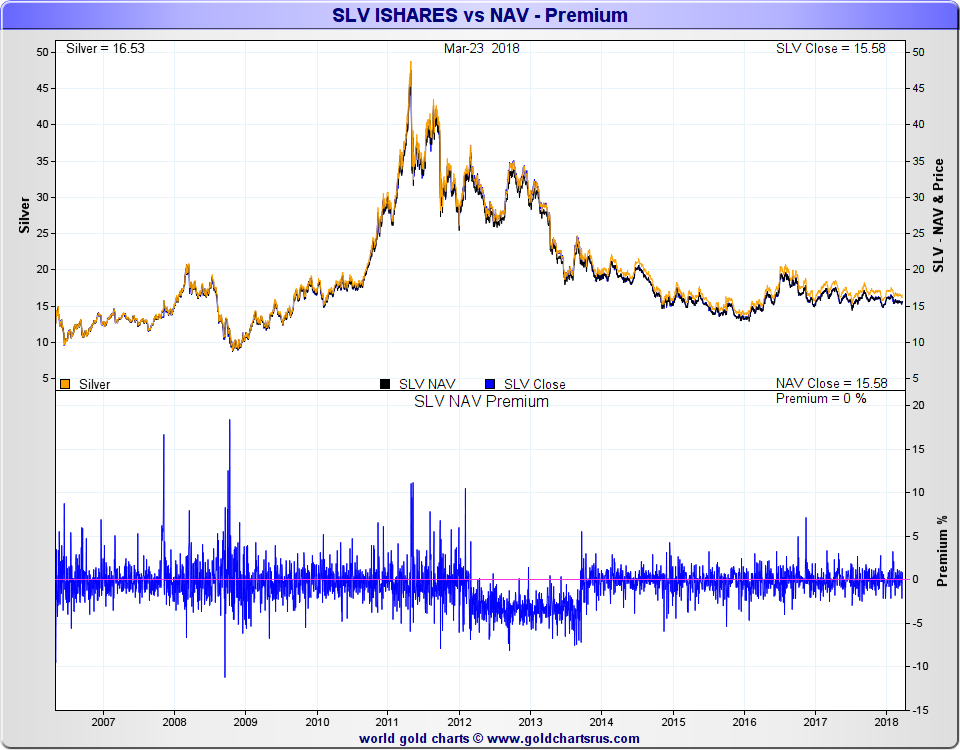
Task: Click the late-2007 premium spike near 17%
Action: pyautogui.click(x=163, y=437)
